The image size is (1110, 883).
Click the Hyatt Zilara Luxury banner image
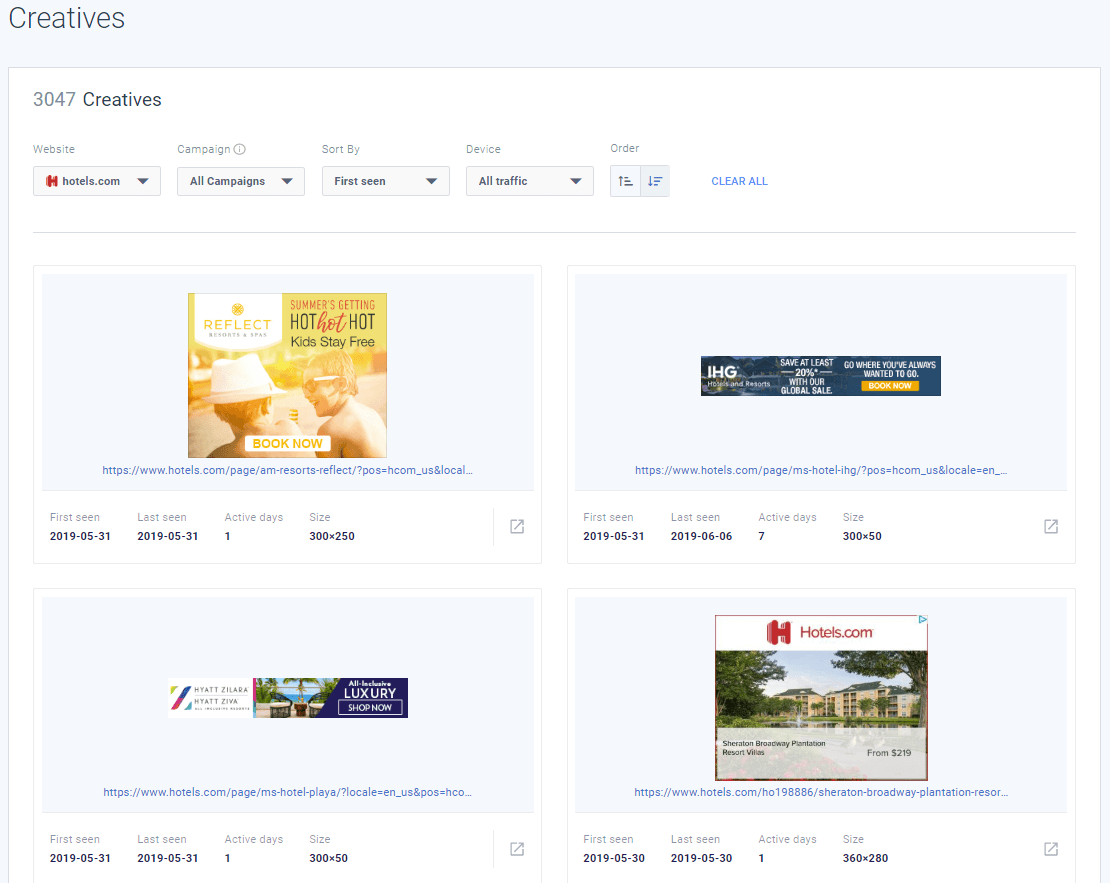click(287, 697)
